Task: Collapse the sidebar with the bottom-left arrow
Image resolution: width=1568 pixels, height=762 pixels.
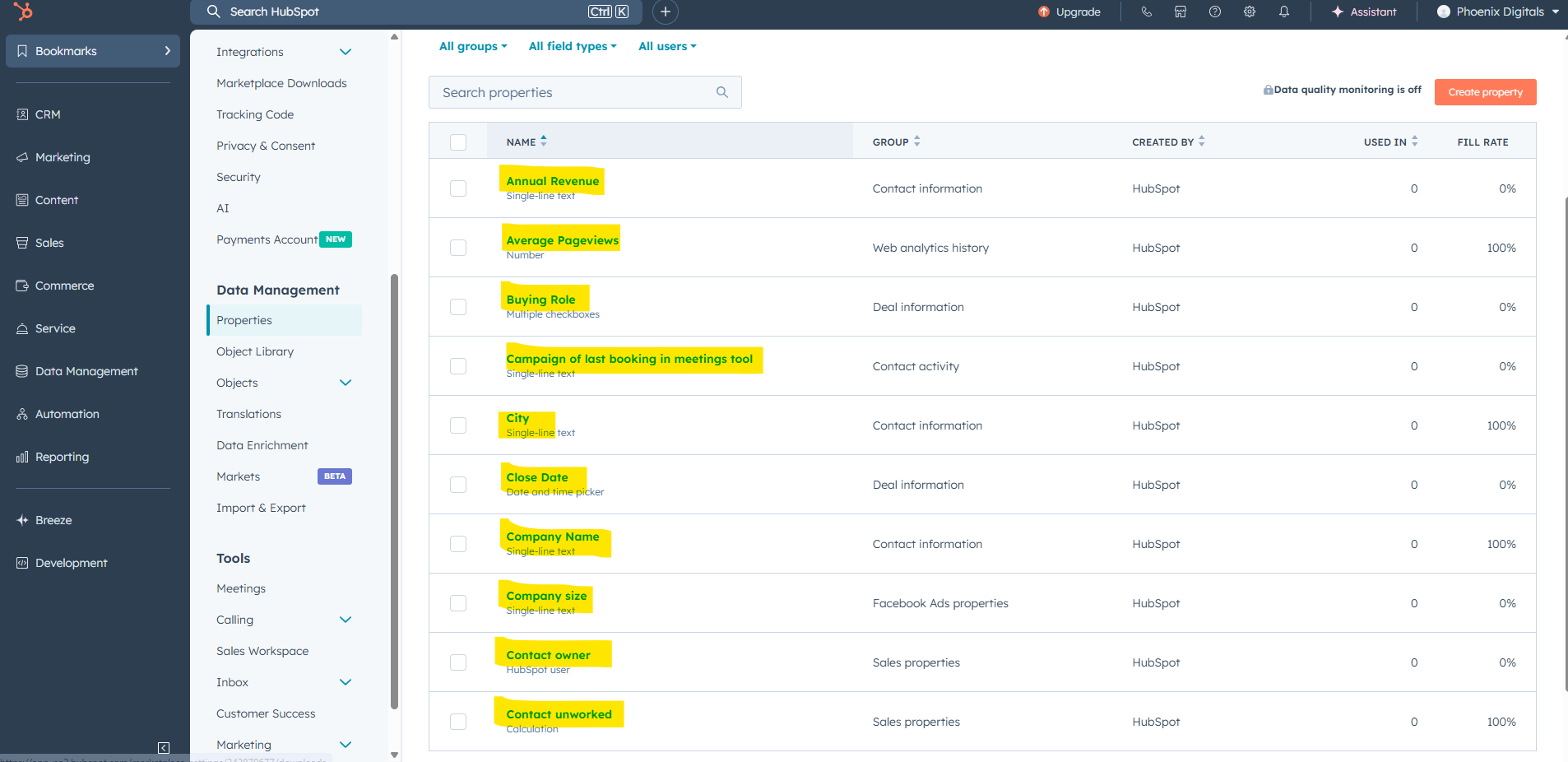Action: pyautogui.click(x=163, y=747)
